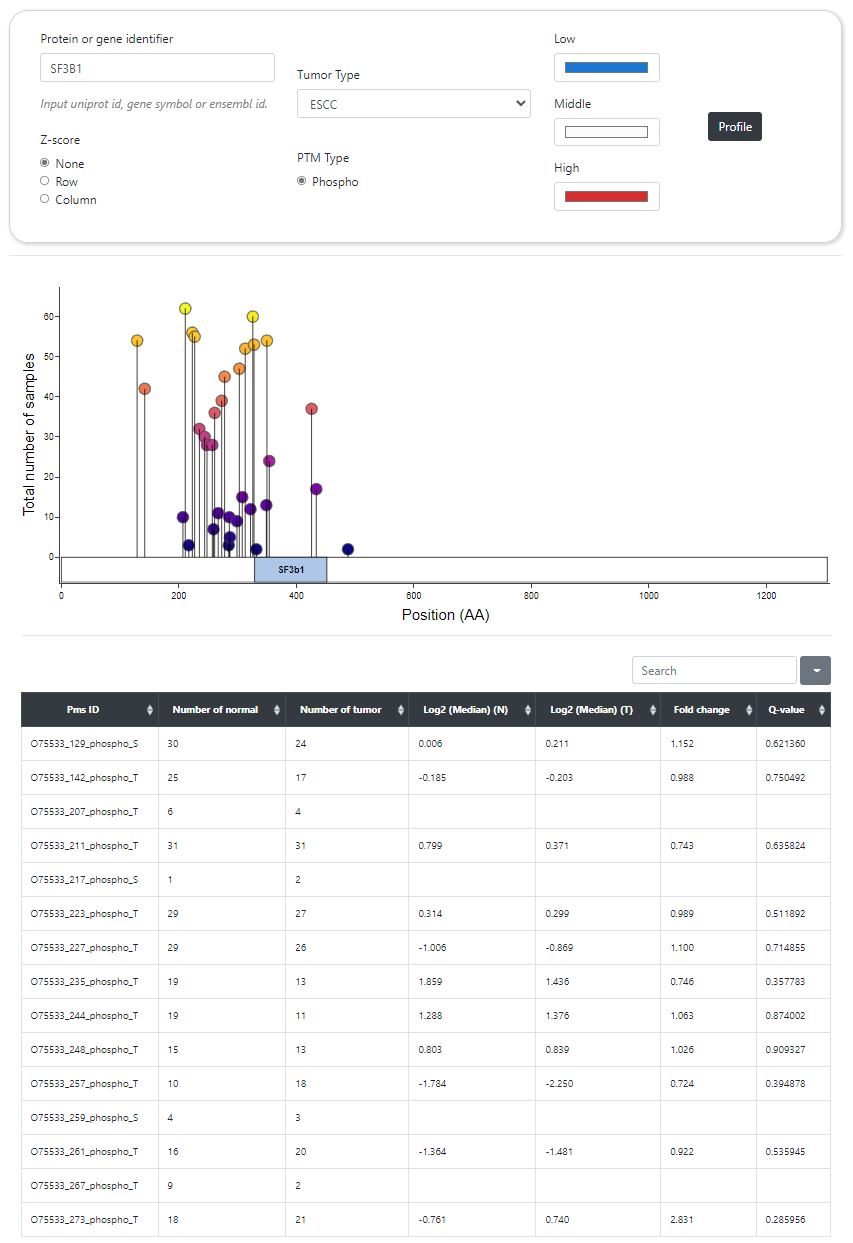Sort by Number of normal column
This screenshot has height=1243, width=853.
click(277, 710)
